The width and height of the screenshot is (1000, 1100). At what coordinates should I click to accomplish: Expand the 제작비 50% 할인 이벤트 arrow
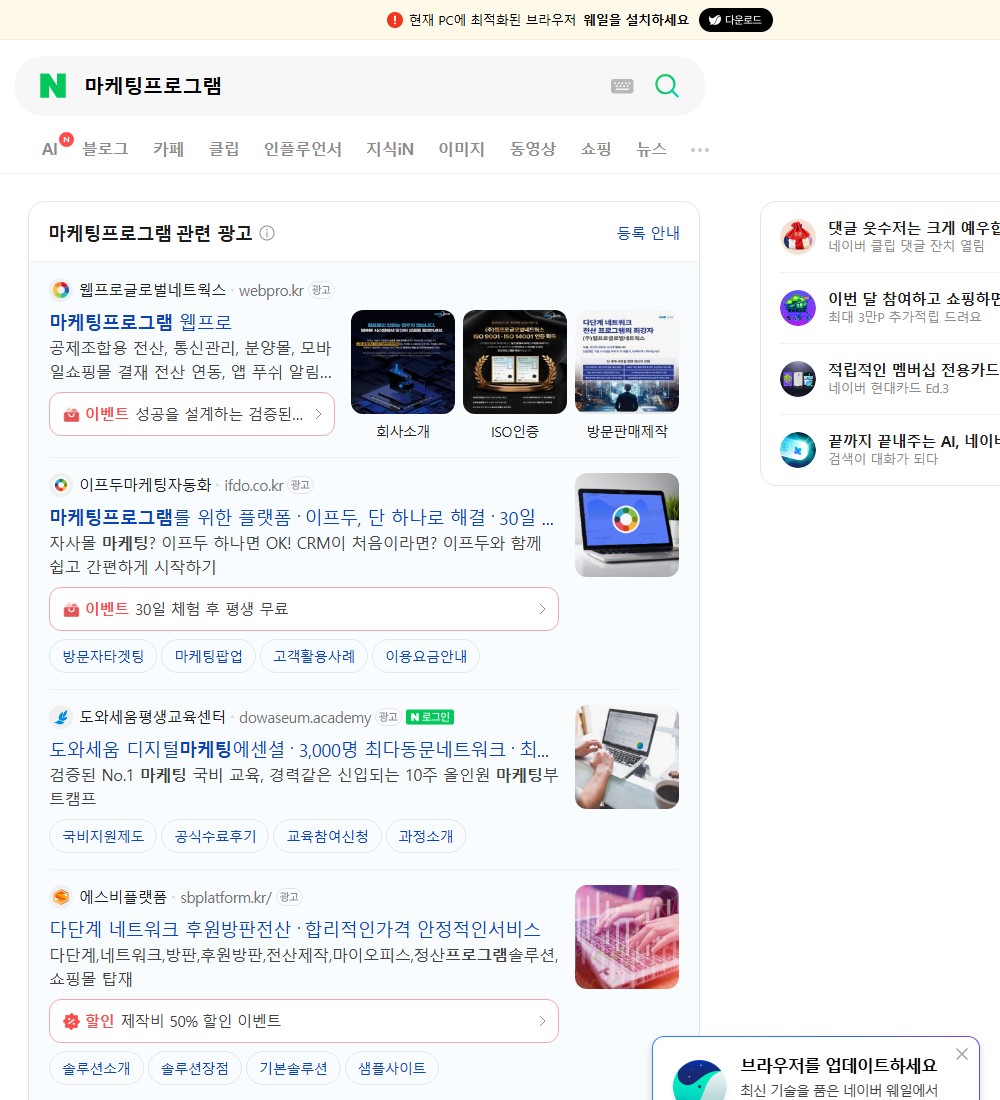[542, 1021]
